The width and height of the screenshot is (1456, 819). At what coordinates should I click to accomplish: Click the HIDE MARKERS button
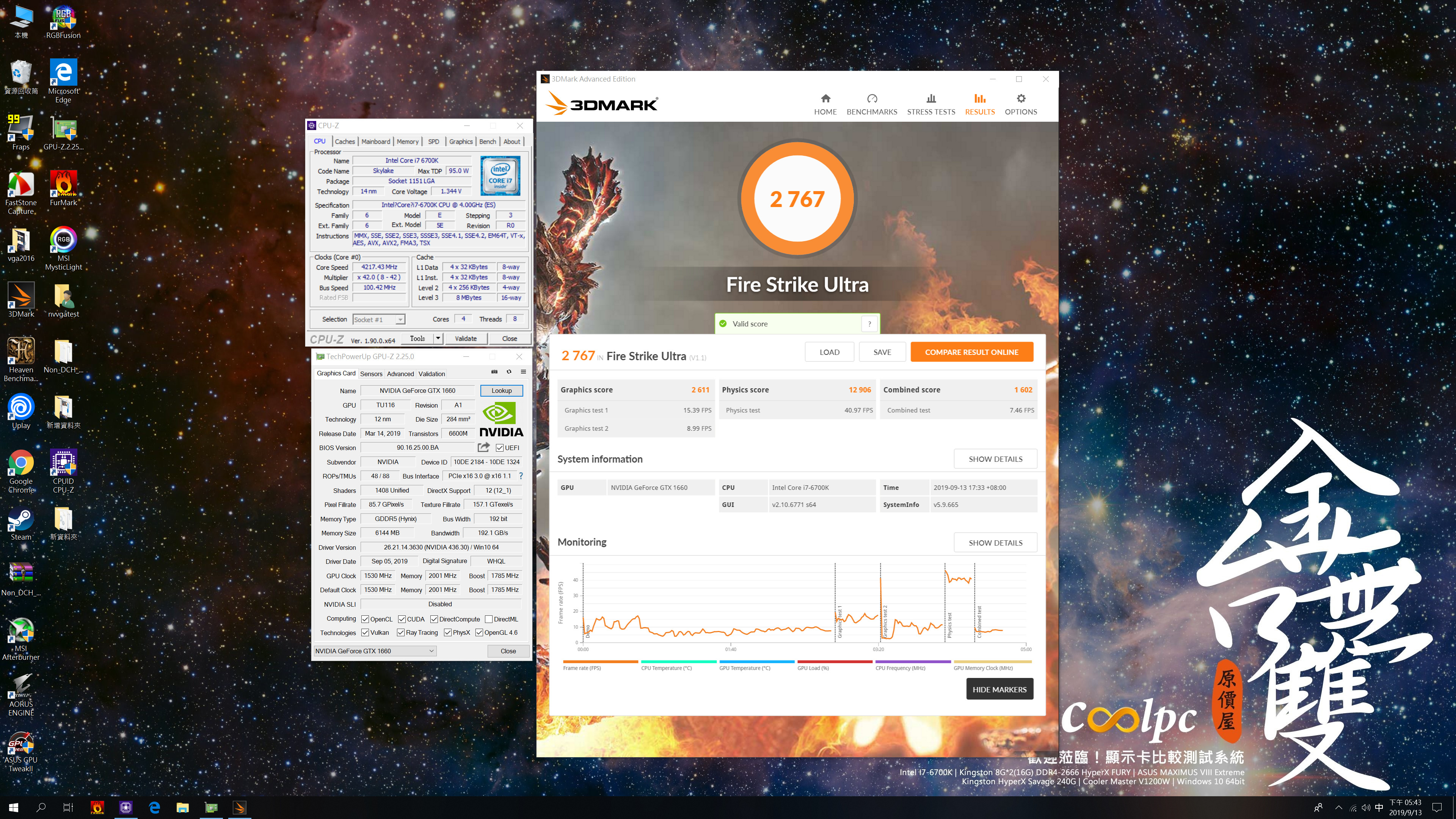coord(999,689)
